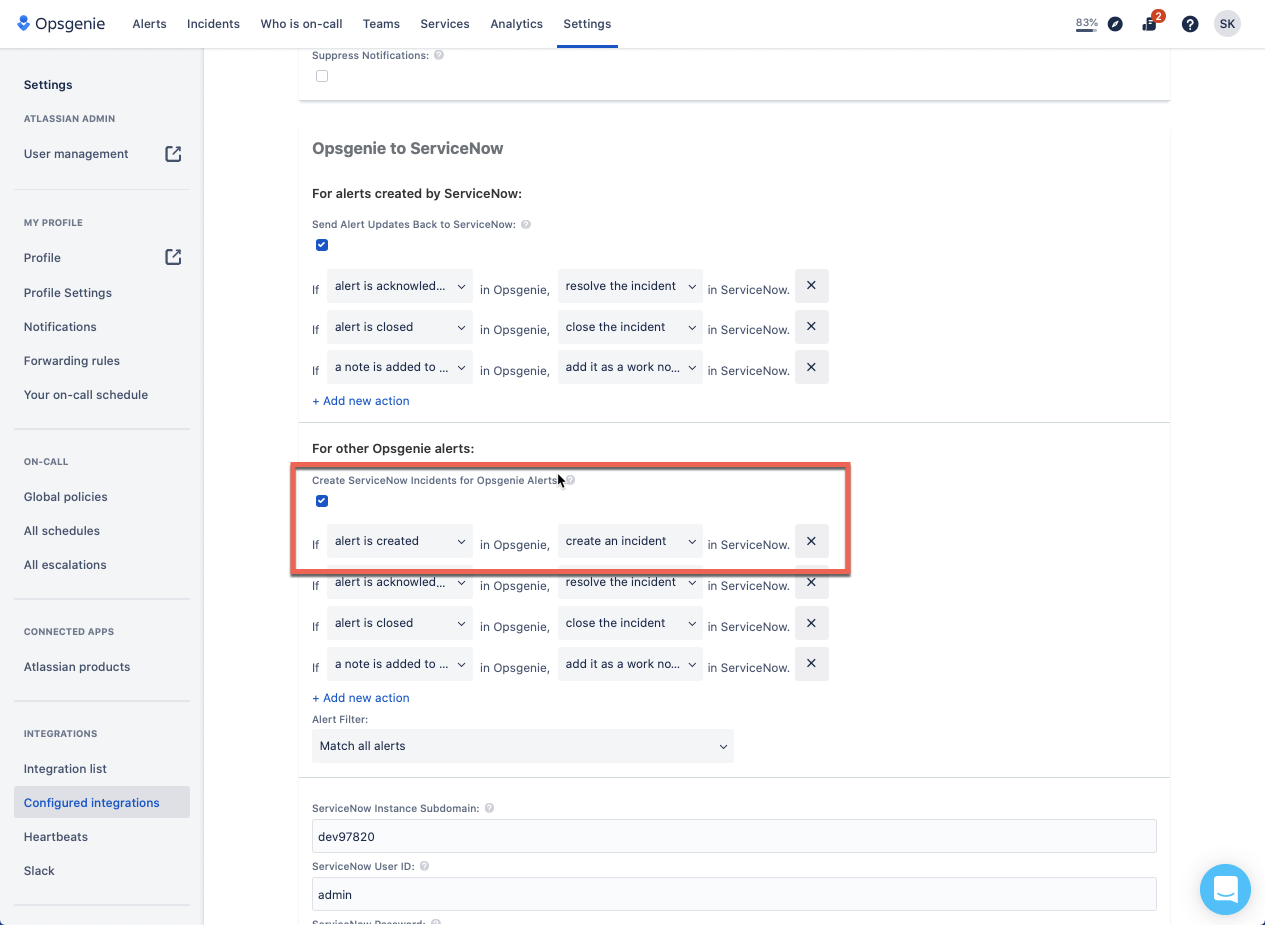Image resolution: width=1265 pixels, height=925 pixels.
Task: Toggle Suppress Notifications checkbox
Action: pyautogui.click(x=322, y=76)
